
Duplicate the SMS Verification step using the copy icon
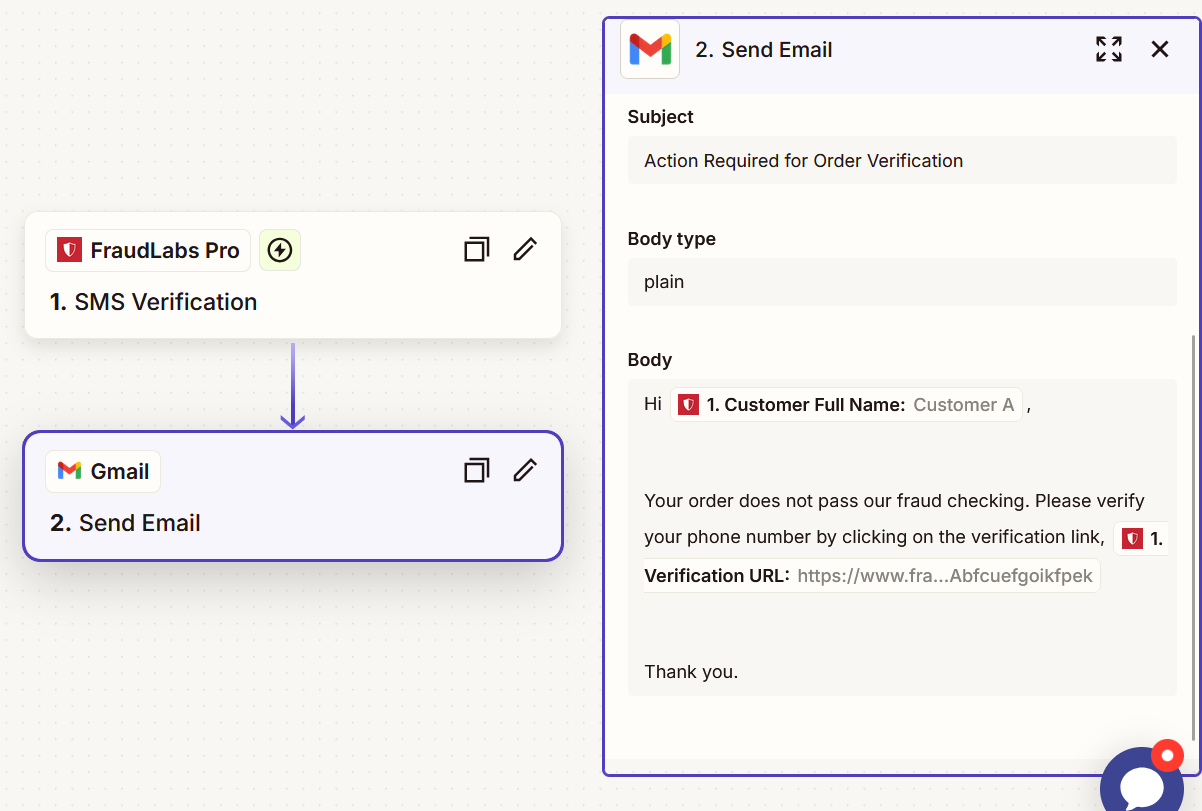pyautogui.click(x=476, y=249)
